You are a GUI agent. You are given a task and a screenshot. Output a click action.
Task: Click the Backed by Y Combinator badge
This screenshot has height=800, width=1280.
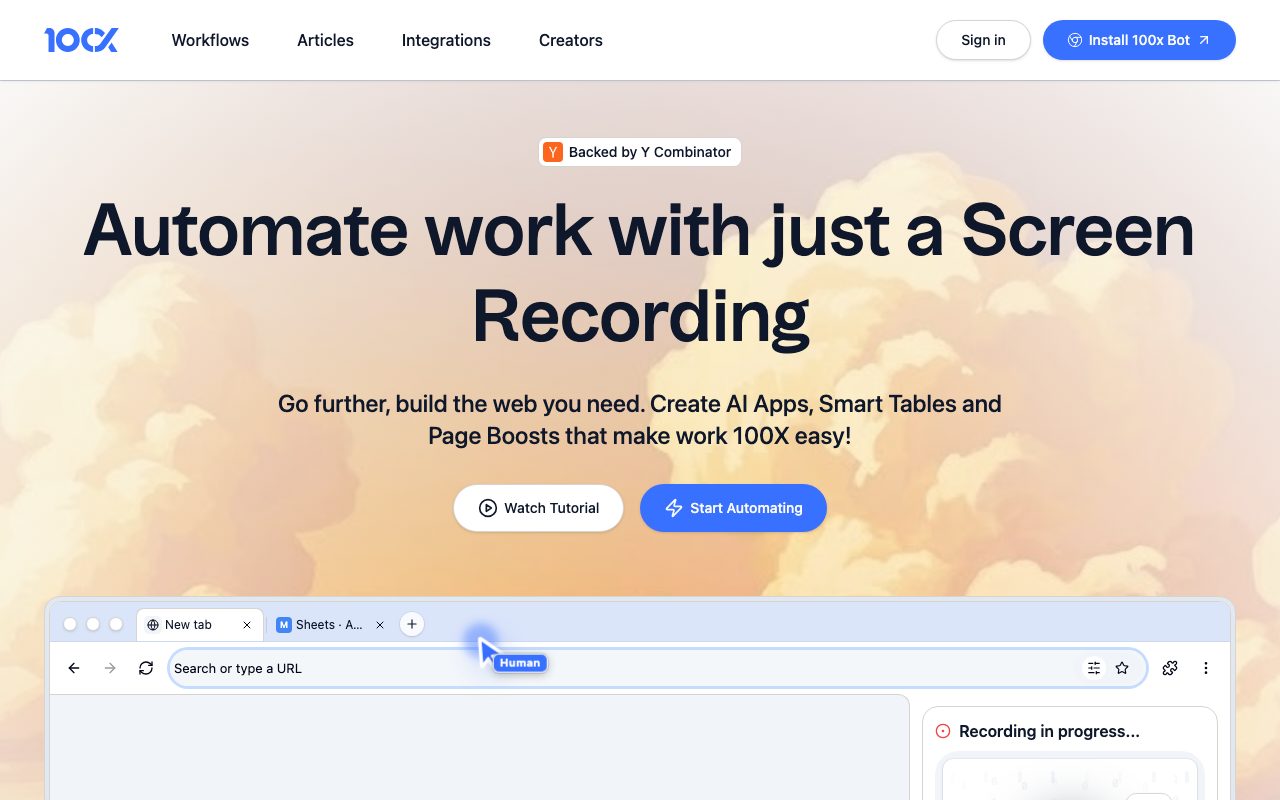click(x=640, y=152)
